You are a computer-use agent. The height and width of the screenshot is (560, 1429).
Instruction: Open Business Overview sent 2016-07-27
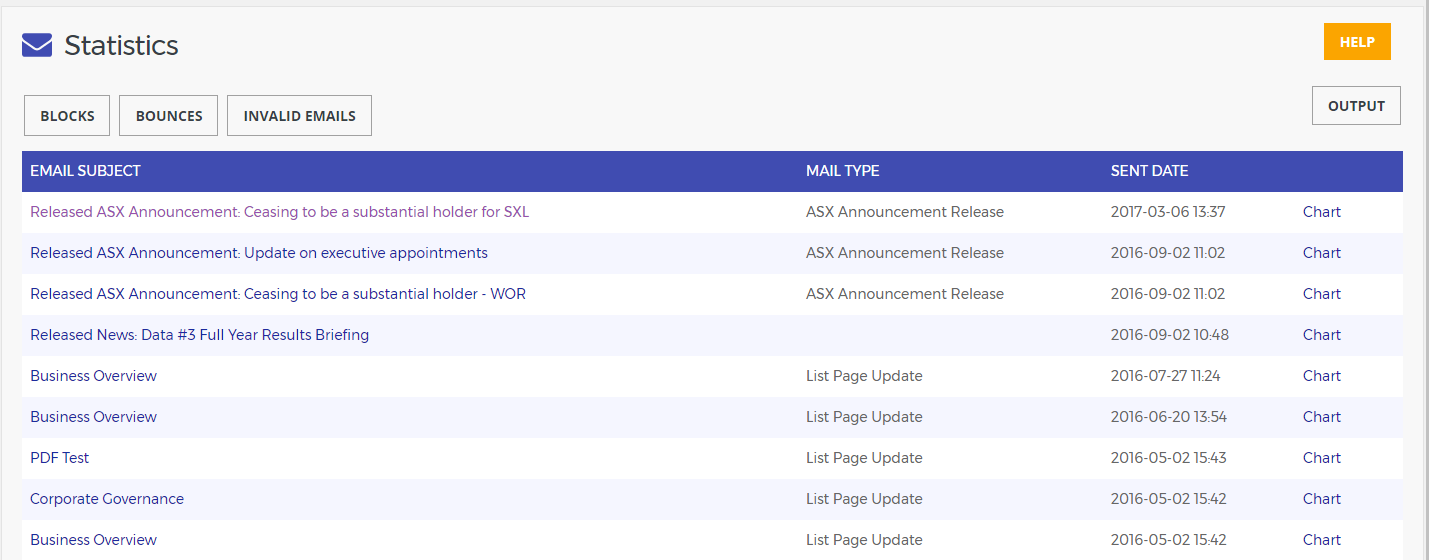click(93, 376)
